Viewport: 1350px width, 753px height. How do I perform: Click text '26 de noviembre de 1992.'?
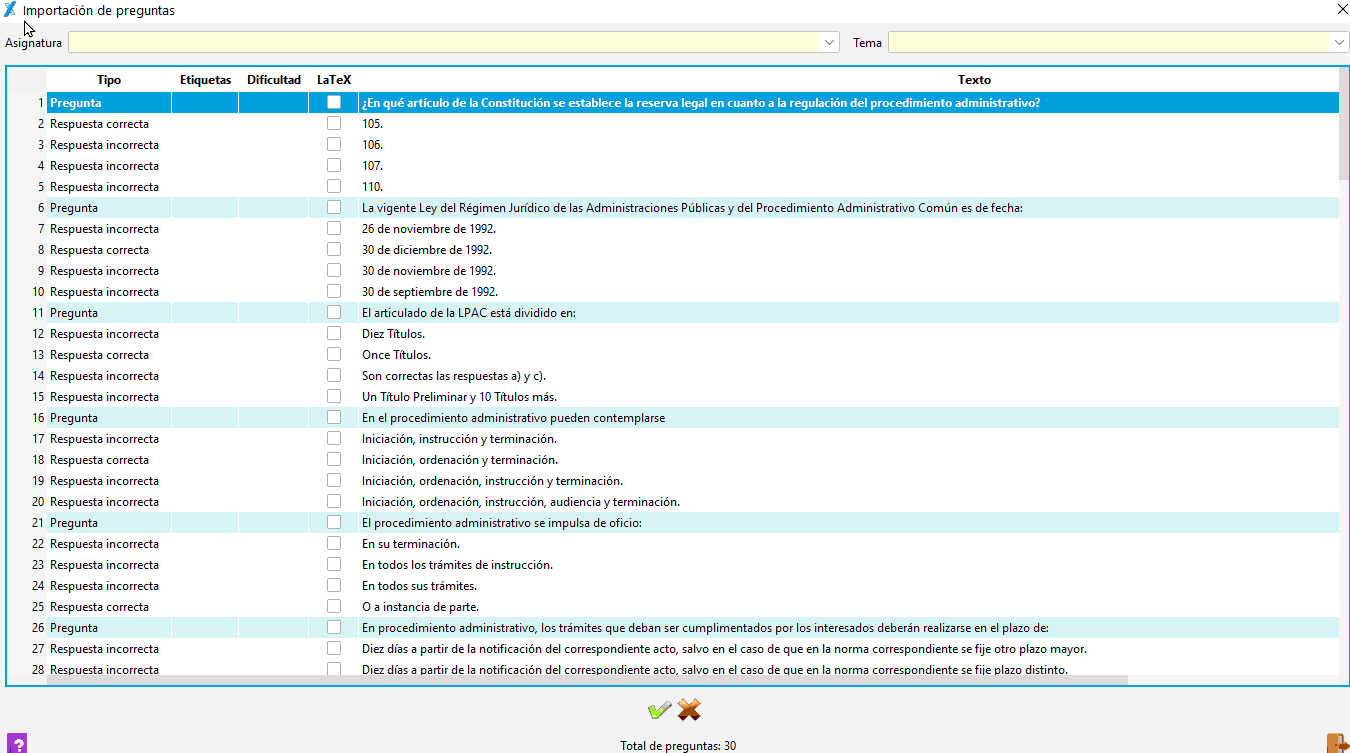(x=429, y=229)
